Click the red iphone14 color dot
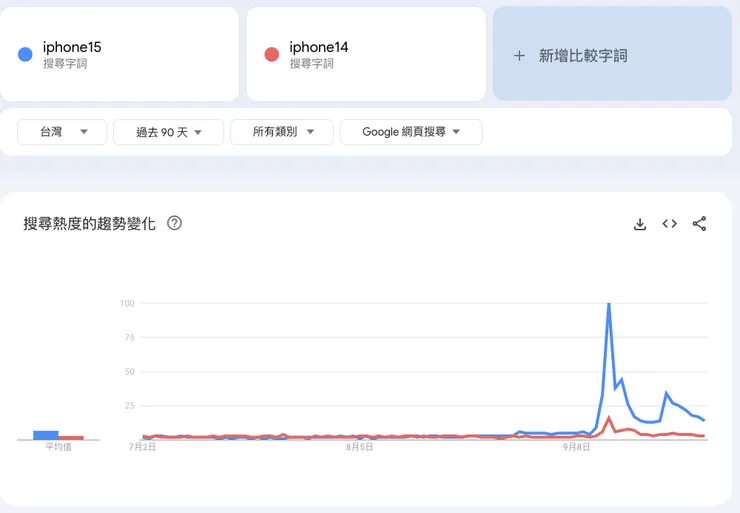 [x=271, y=54]
